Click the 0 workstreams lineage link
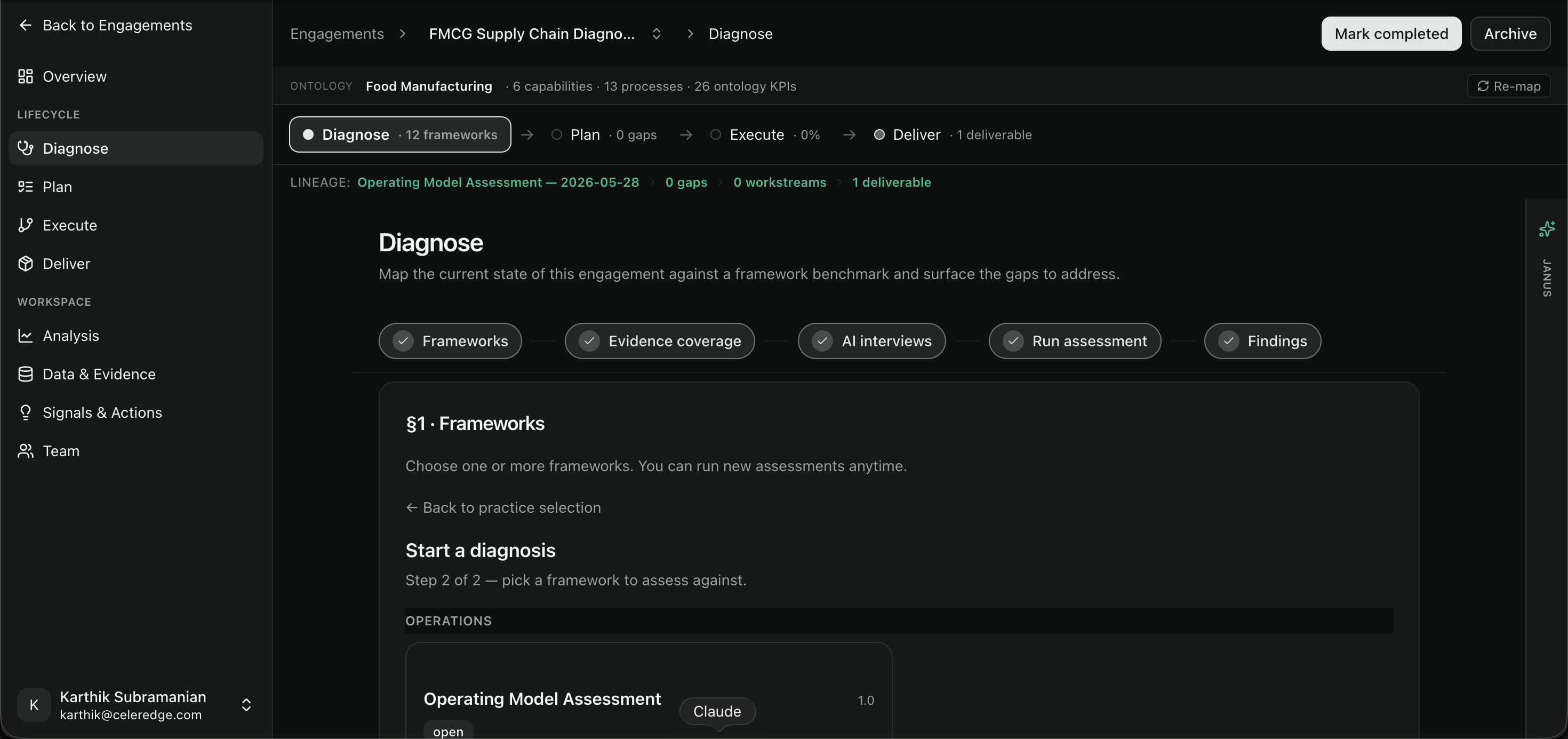 point(780,182)
